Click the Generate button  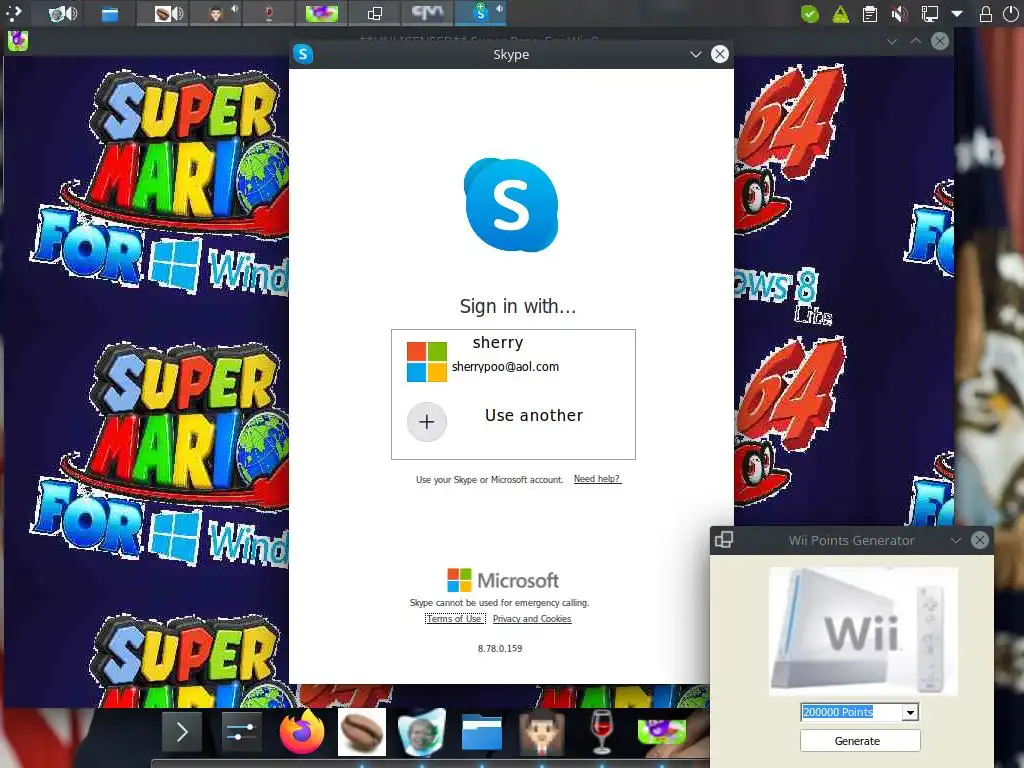[860, 741]
